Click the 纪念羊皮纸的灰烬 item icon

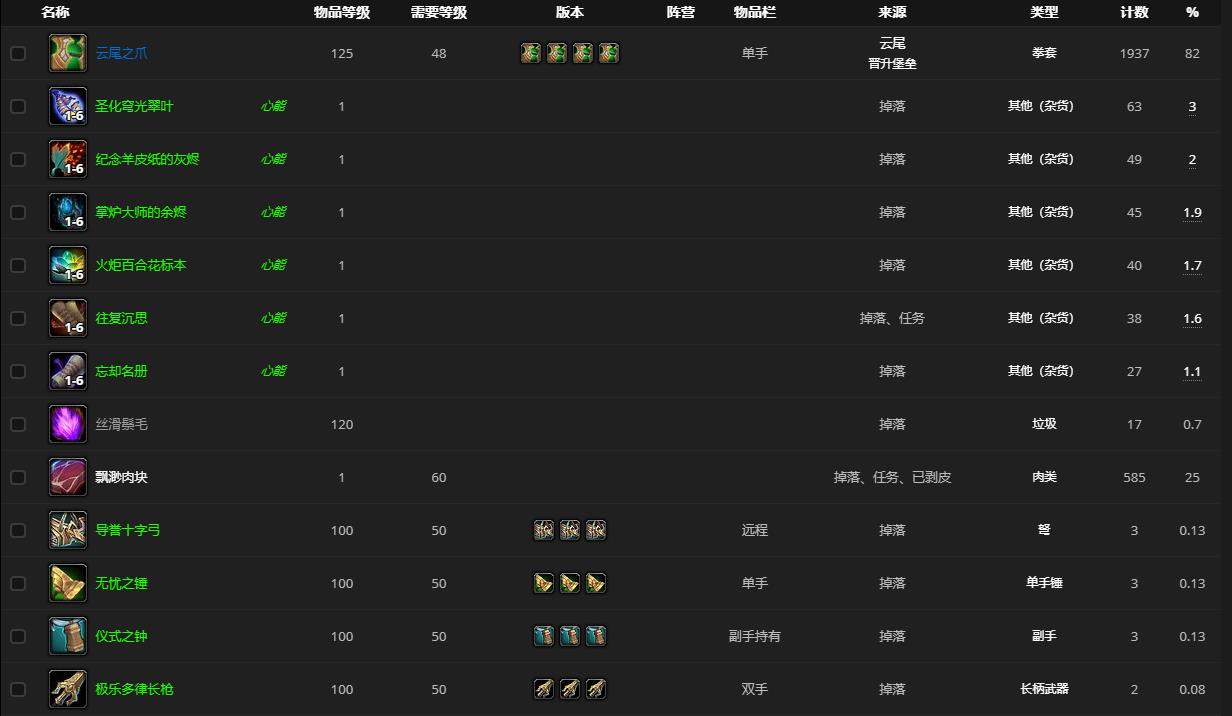pos(67,158)
